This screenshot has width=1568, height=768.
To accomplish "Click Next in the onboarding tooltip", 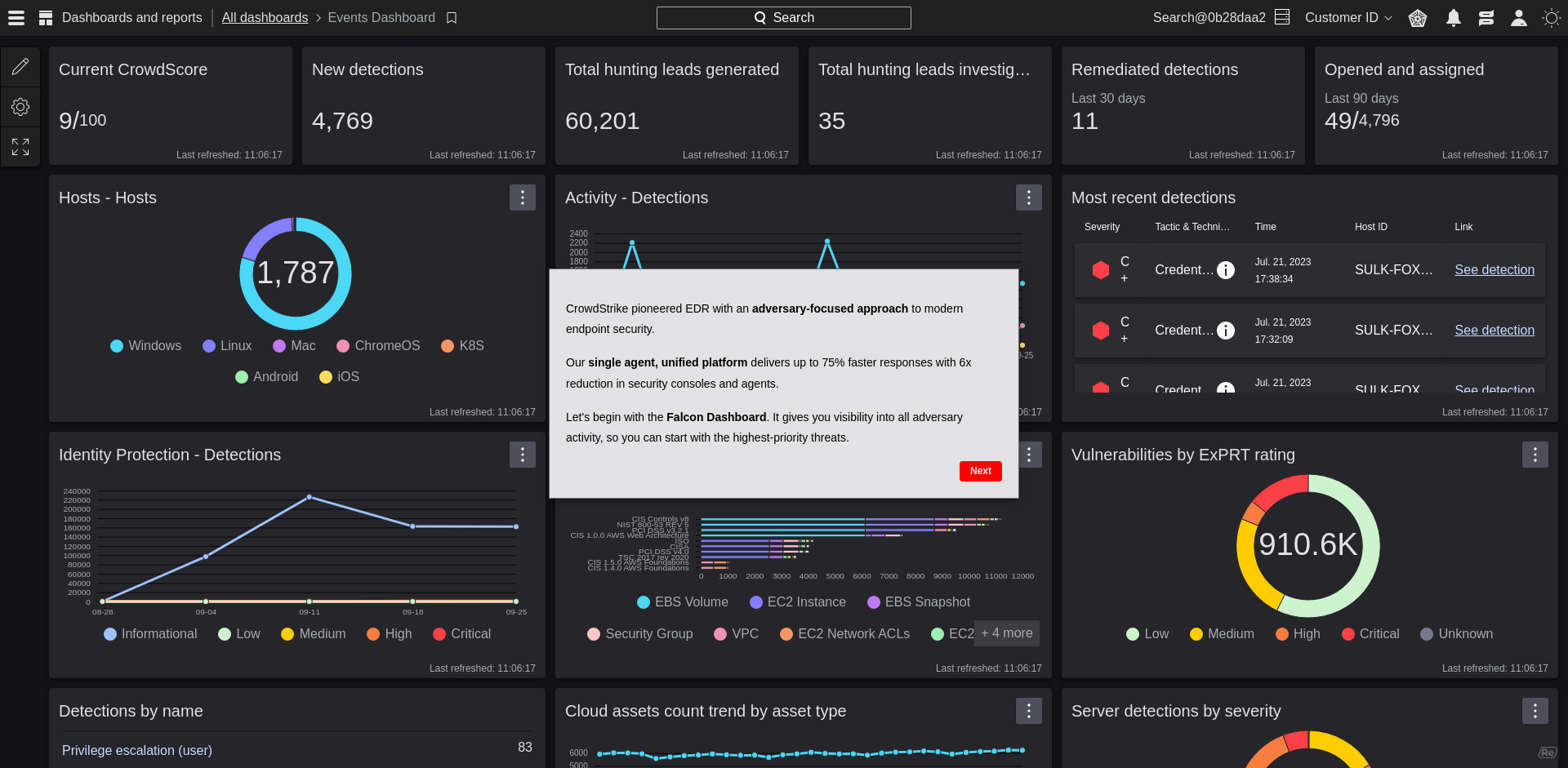I will pos(980,471).
